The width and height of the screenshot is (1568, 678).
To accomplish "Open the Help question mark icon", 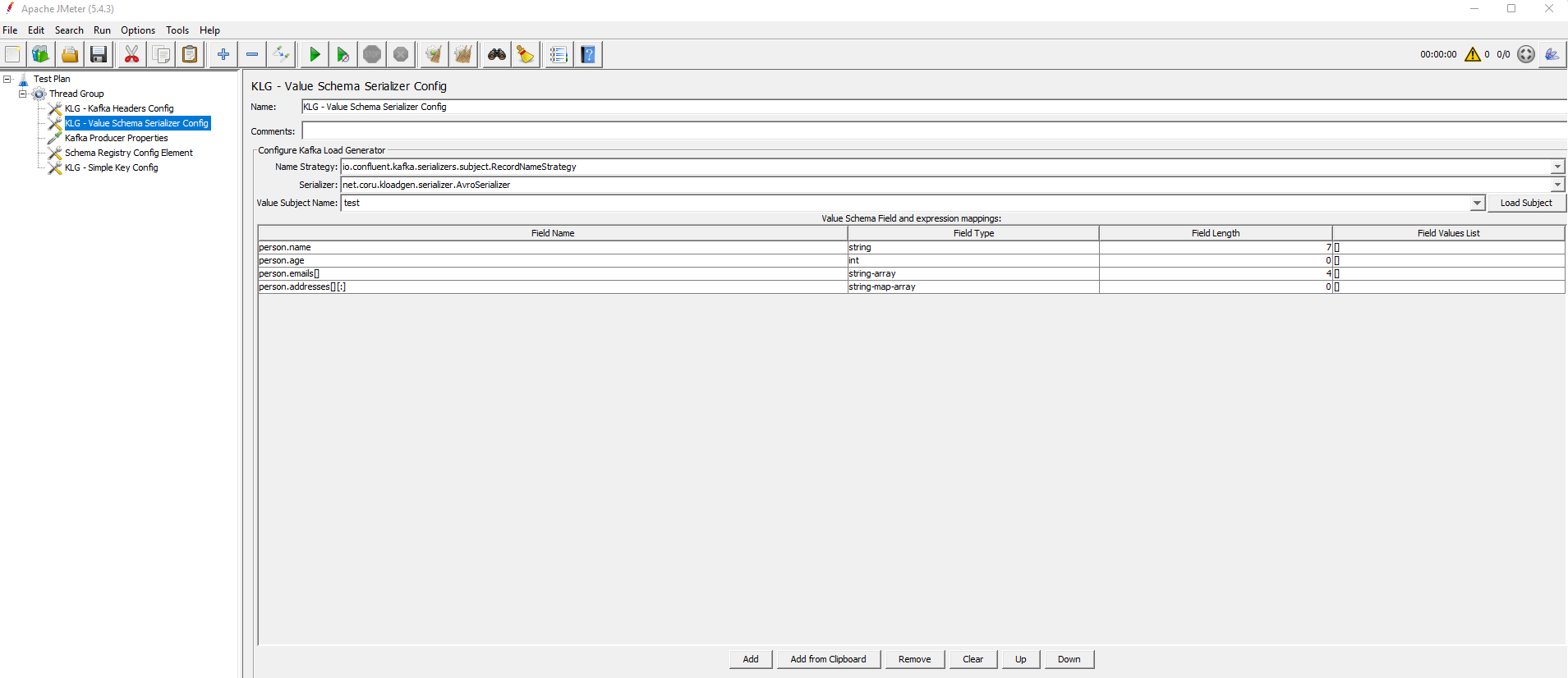I will coord(588,55).
